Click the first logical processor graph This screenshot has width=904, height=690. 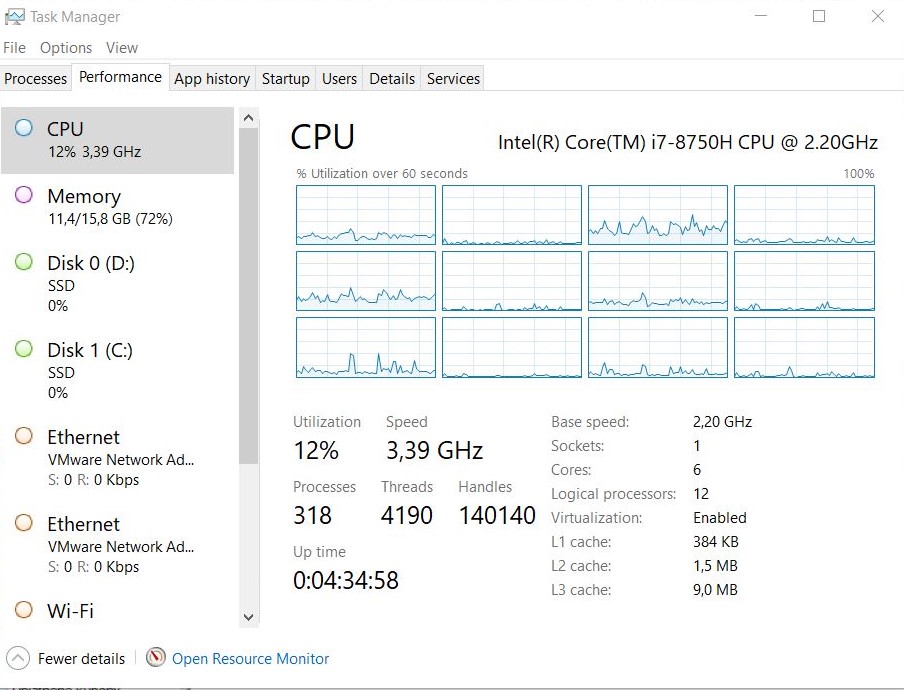(365, 215)
